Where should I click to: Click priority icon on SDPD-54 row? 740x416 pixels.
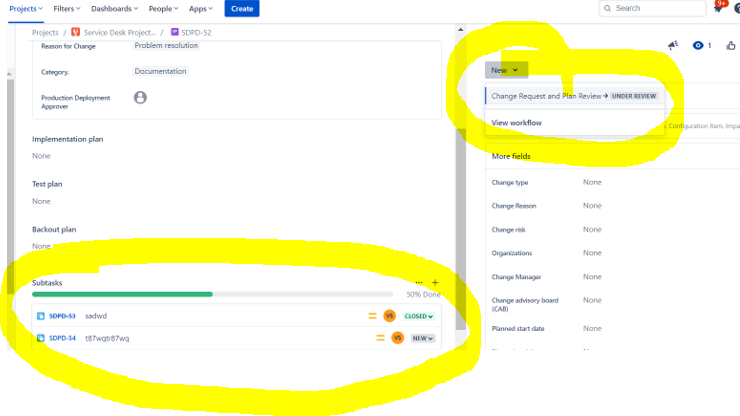(x=380, y=338)
